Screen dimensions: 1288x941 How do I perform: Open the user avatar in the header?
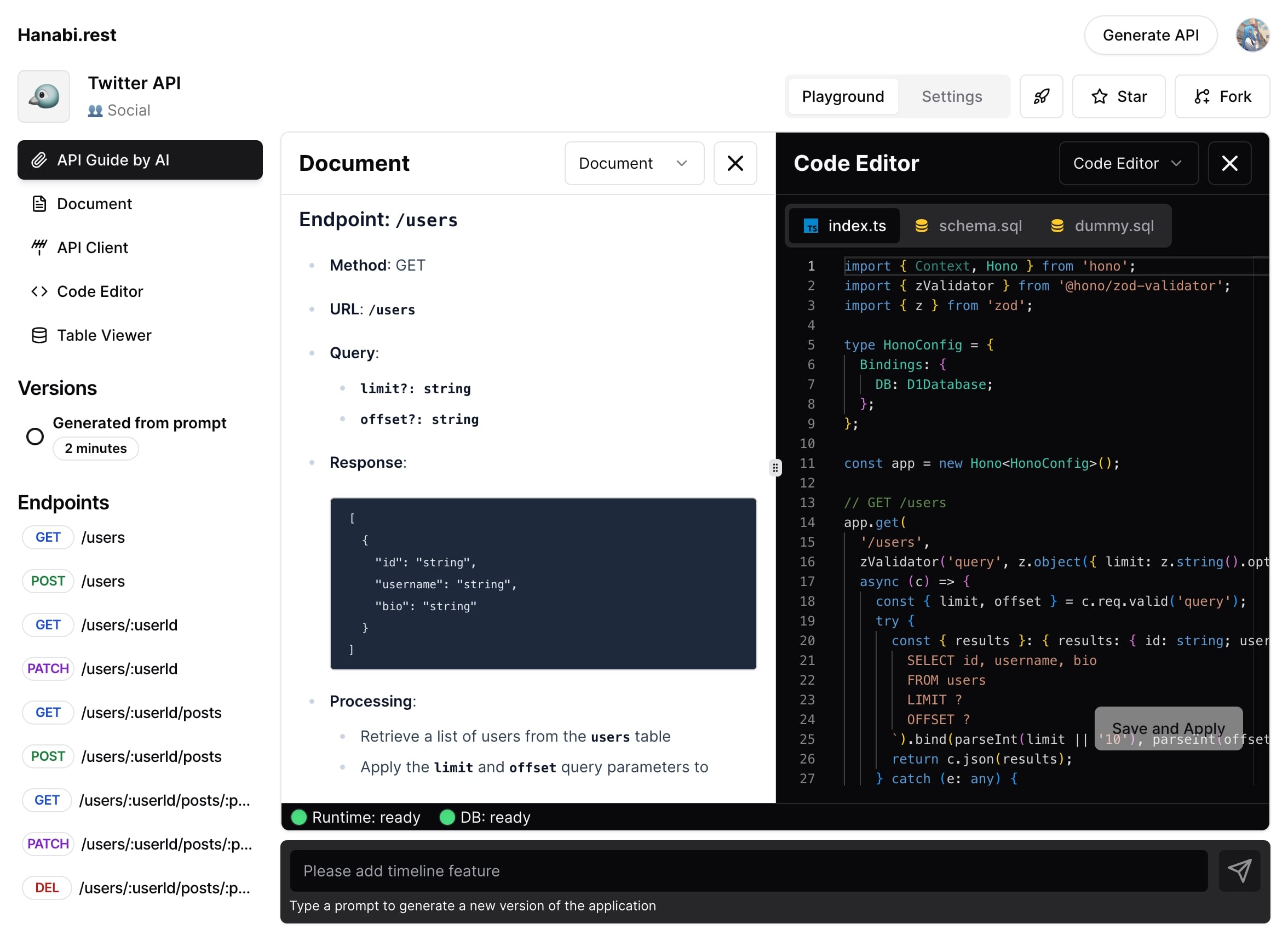point(1252,35)
